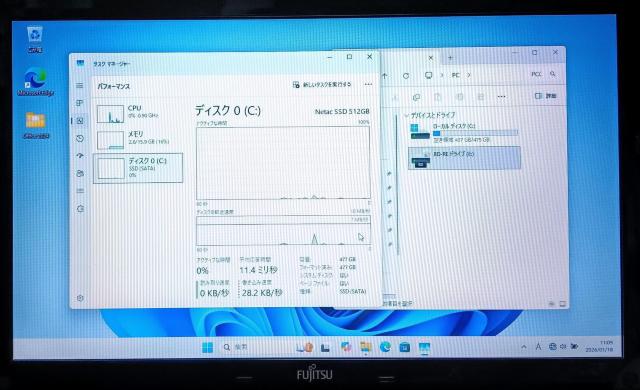Image resolution: width=640 pixels, height=390 pixels.
Task: Add a new Explorer tab with plus
Action: coord(450,58)
